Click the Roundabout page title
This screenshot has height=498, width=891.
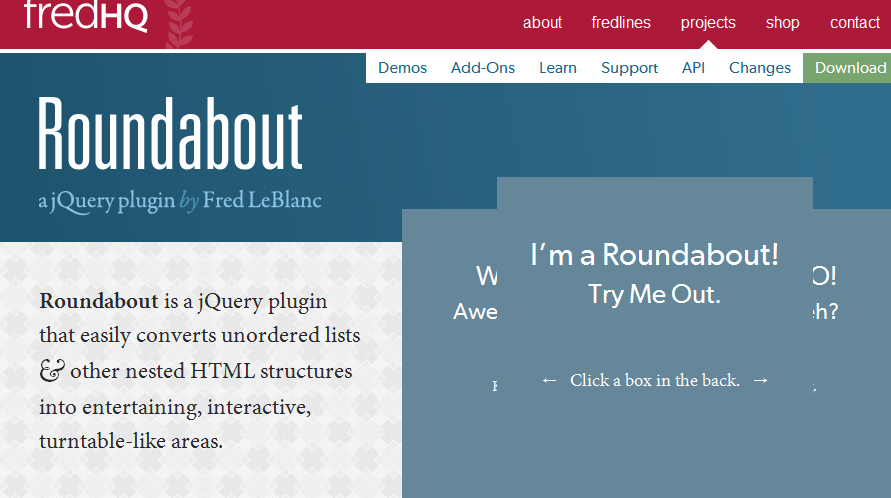pos(170,134)
